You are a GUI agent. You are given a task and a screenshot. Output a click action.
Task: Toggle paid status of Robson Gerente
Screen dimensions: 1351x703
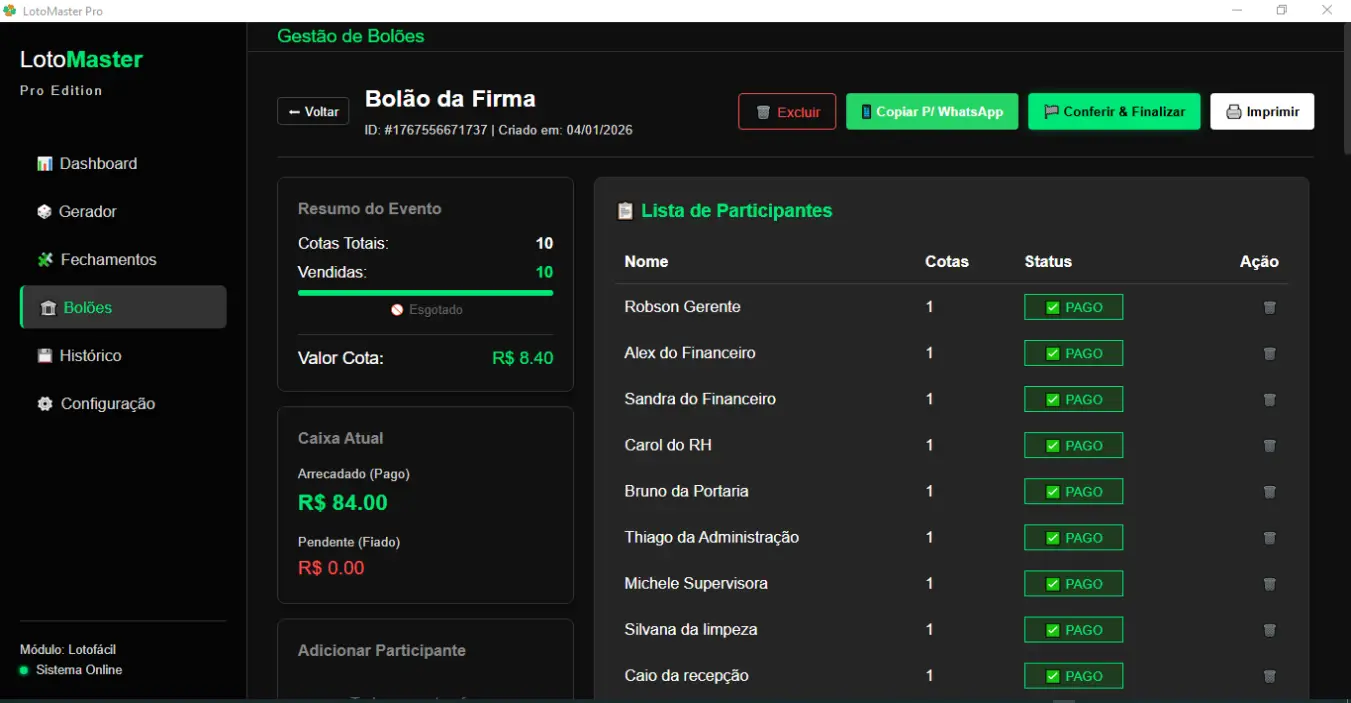pyautogui.click(x=1073, y=308)
